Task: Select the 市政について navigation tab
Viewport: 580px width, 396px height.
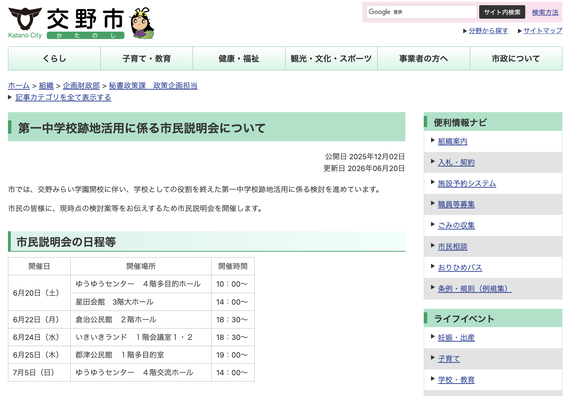Action: 516,58
